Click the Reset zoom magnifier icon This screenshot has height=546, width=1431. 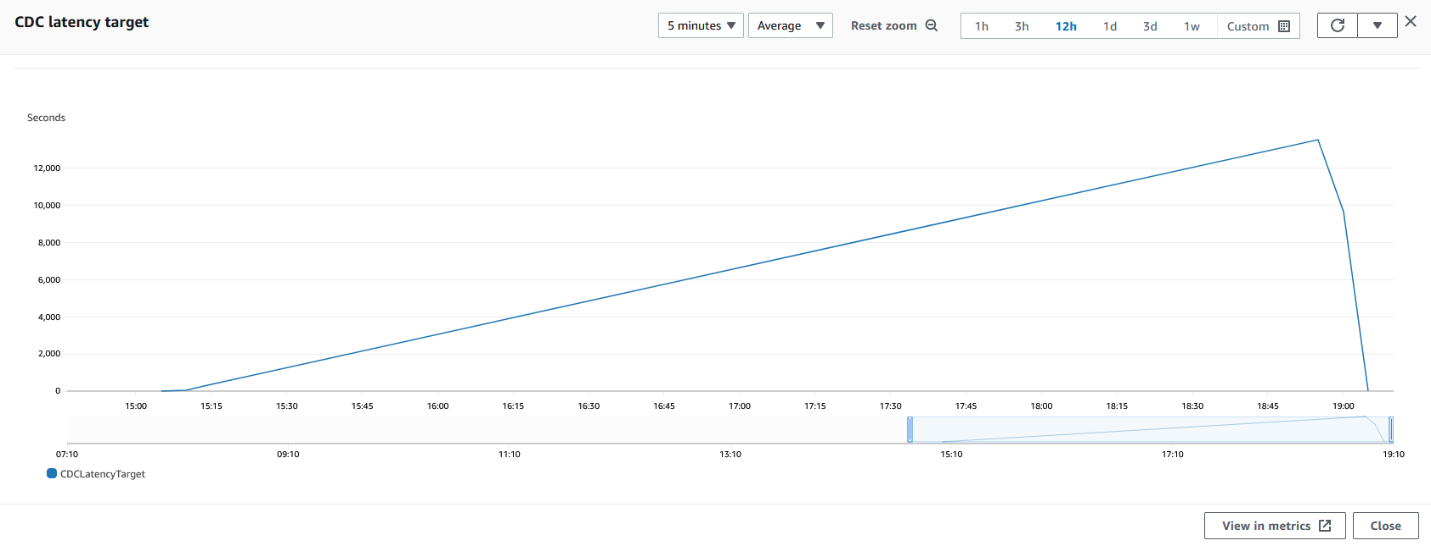[x=931, y=26]
